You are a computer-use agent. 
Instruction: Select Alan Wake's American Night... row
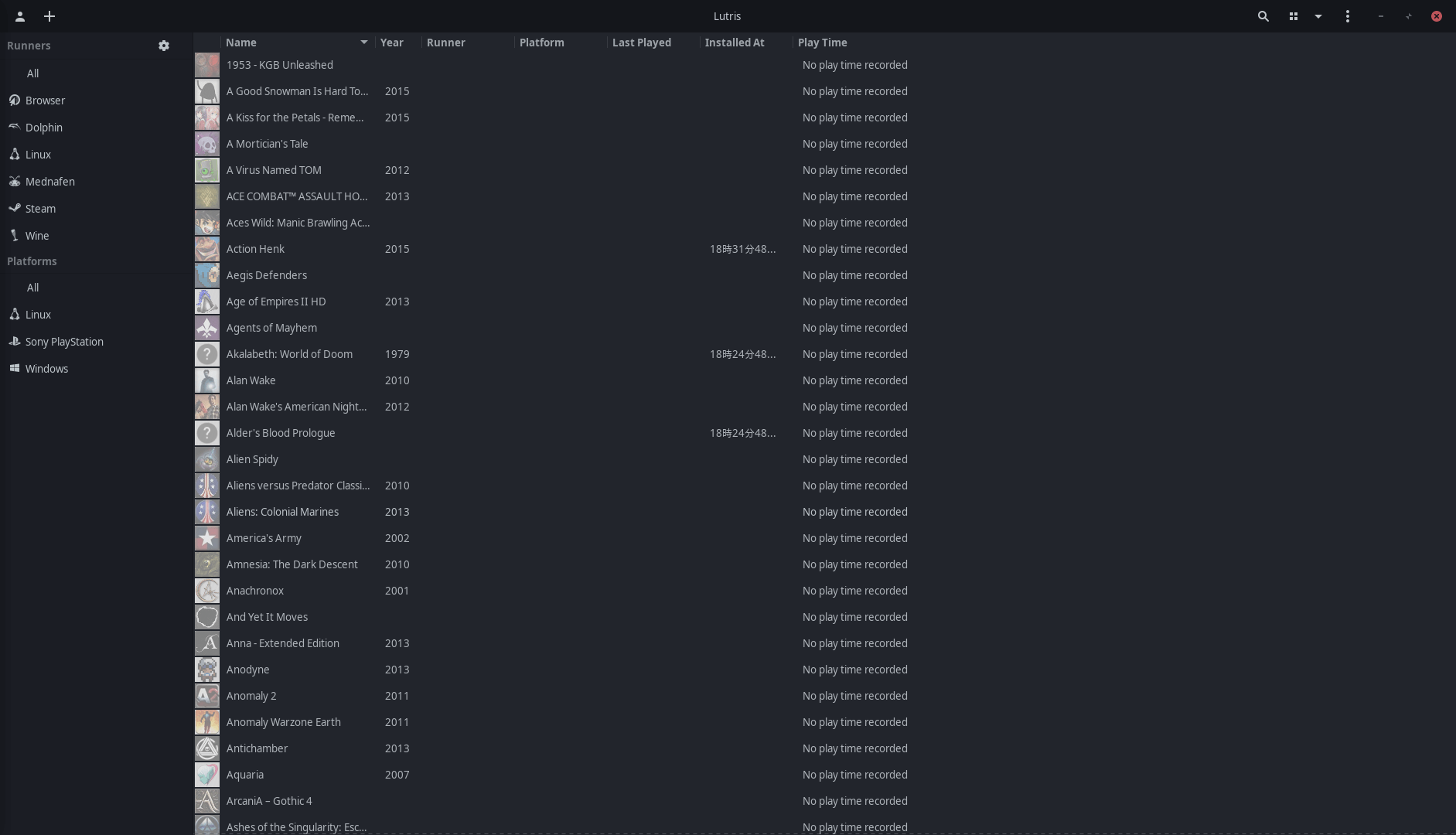tap(824, 407)
